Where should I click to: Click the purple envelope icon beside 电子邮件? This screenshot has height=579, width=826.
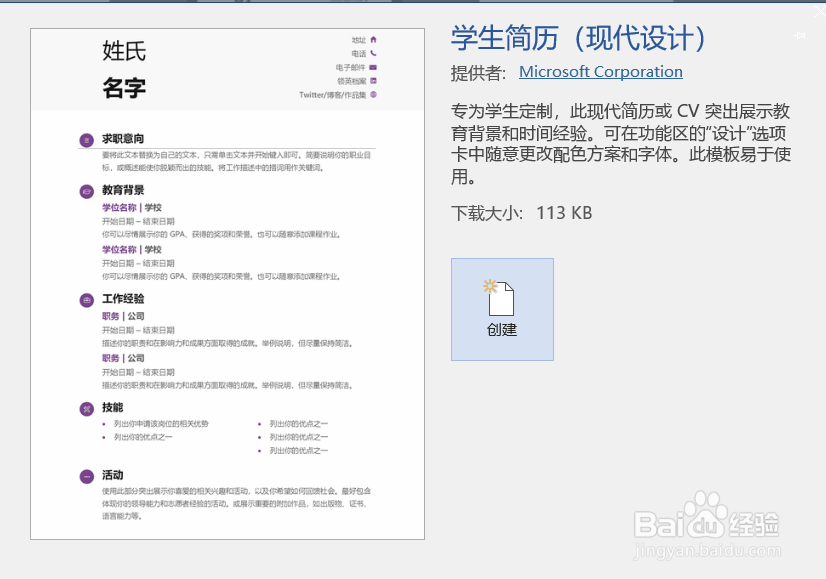373,67
